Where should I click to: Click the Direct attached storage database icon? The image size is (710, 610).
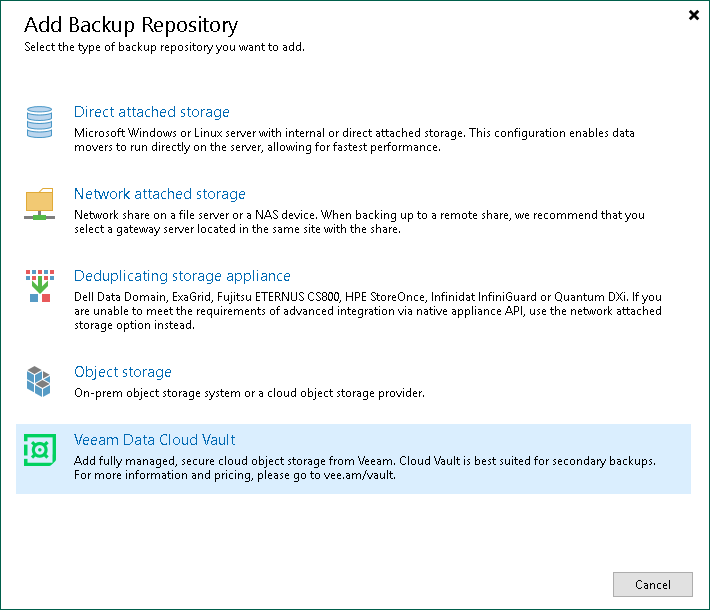(39, 122)
